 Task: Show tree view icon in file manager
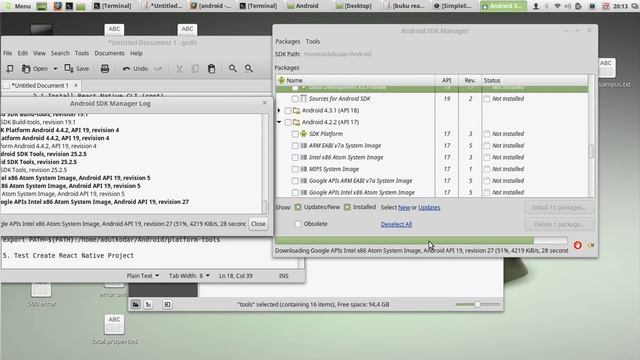tap(149, 304)
